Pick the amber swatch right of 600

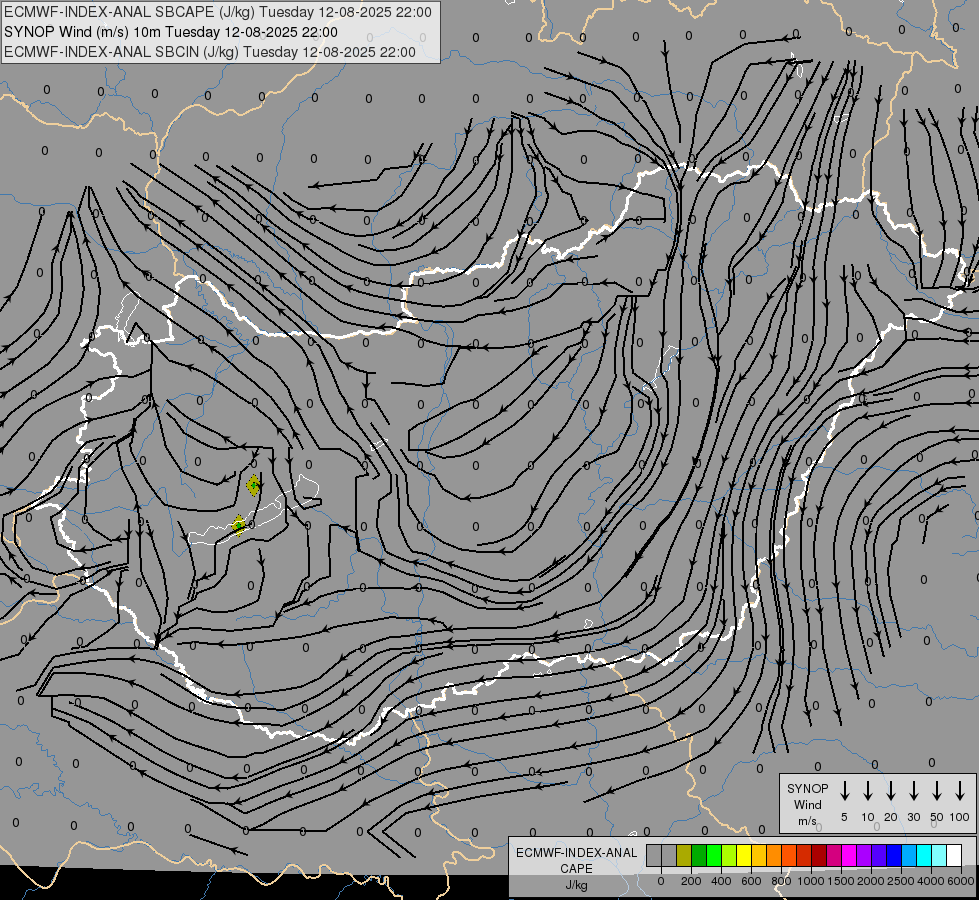click(759, 855)
